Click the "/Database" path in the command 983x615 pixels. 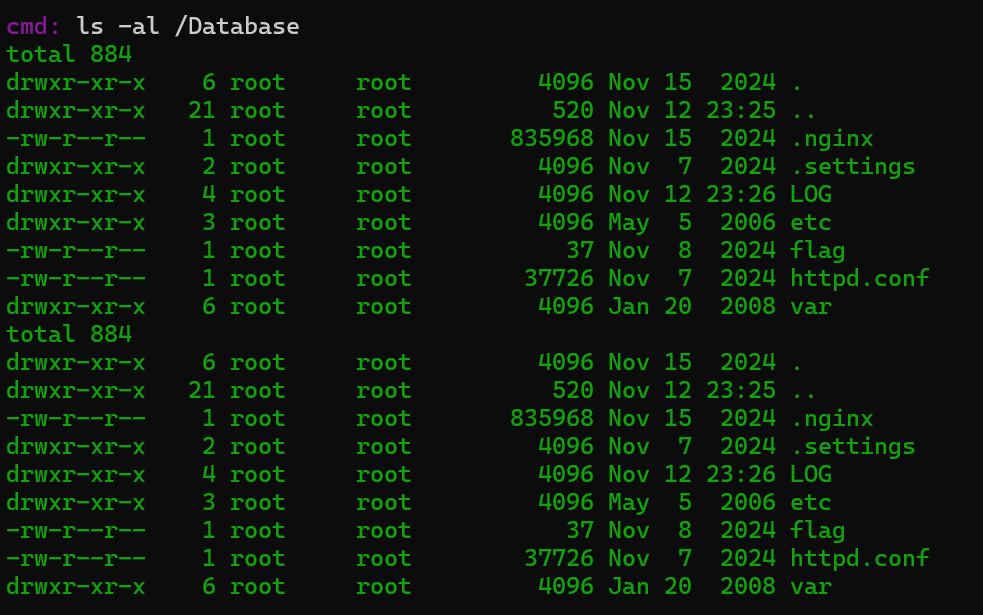coord(236,26)
